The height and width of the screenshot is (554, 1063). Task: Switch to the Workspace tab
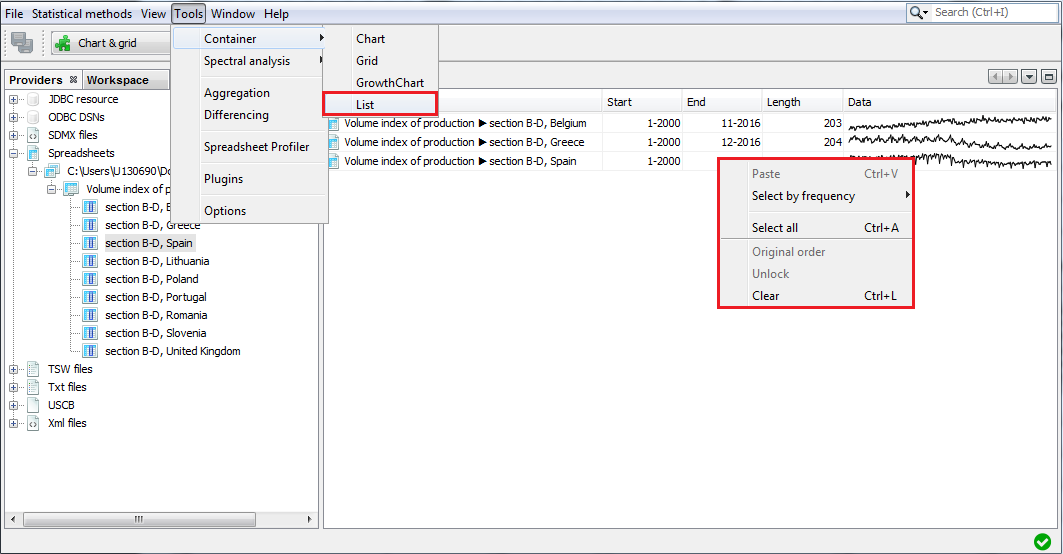117,80
